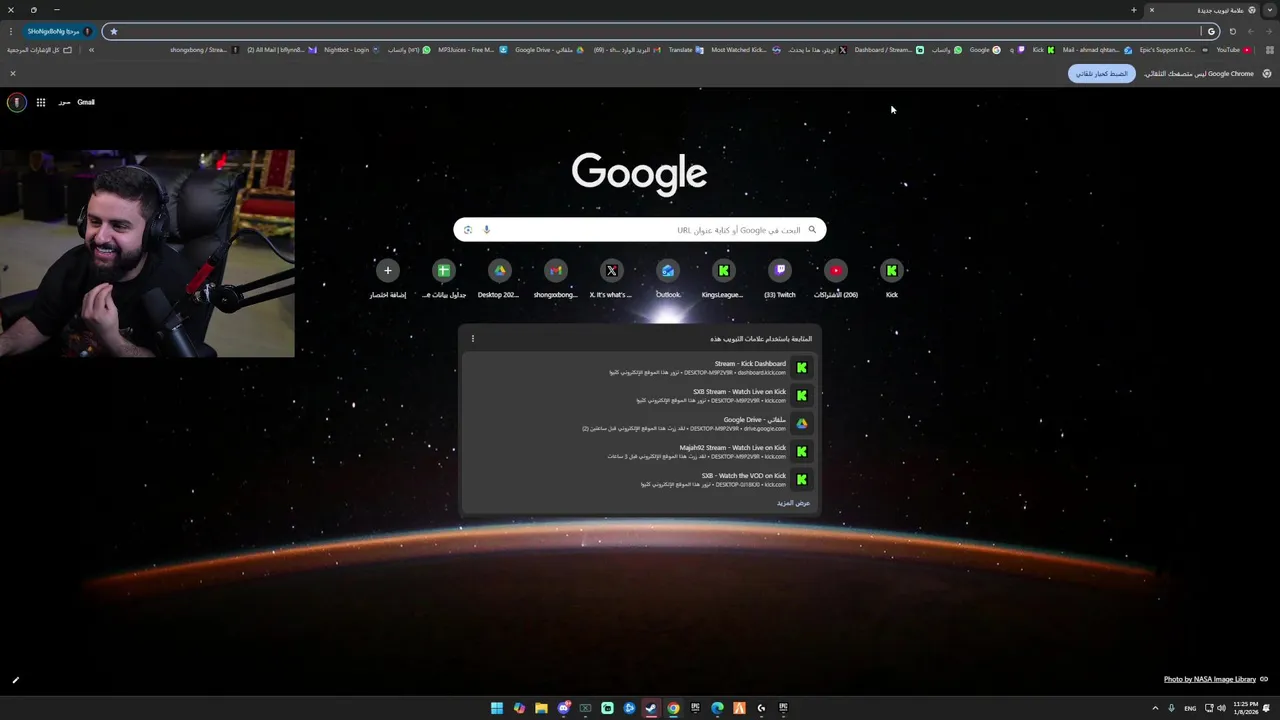Viewport: 1280px width, 720px height.
Task: Reload the page
Action: coord(1232,31)
